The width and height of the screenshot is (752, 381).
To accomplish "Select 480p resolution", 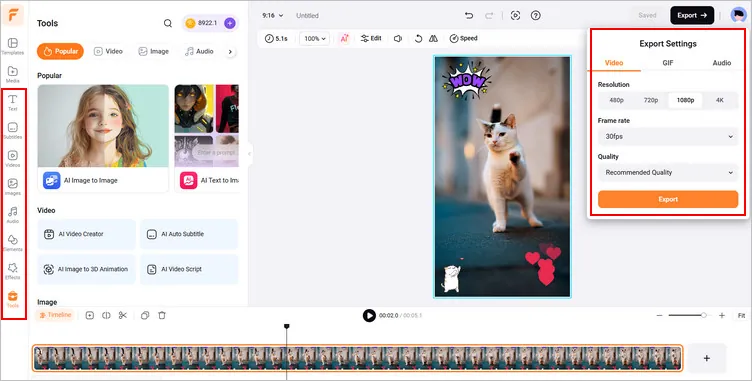I will point(616,100).
